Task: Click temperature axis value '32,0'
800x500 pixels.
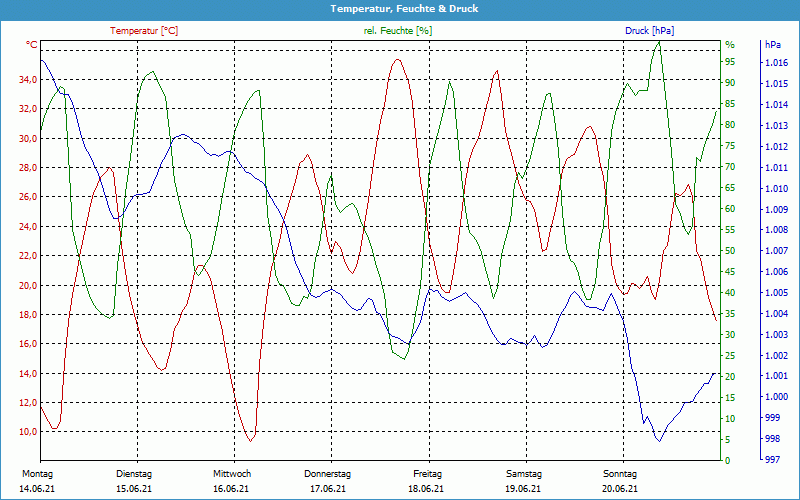Action: pyautogui.click(x=28, y=109)
